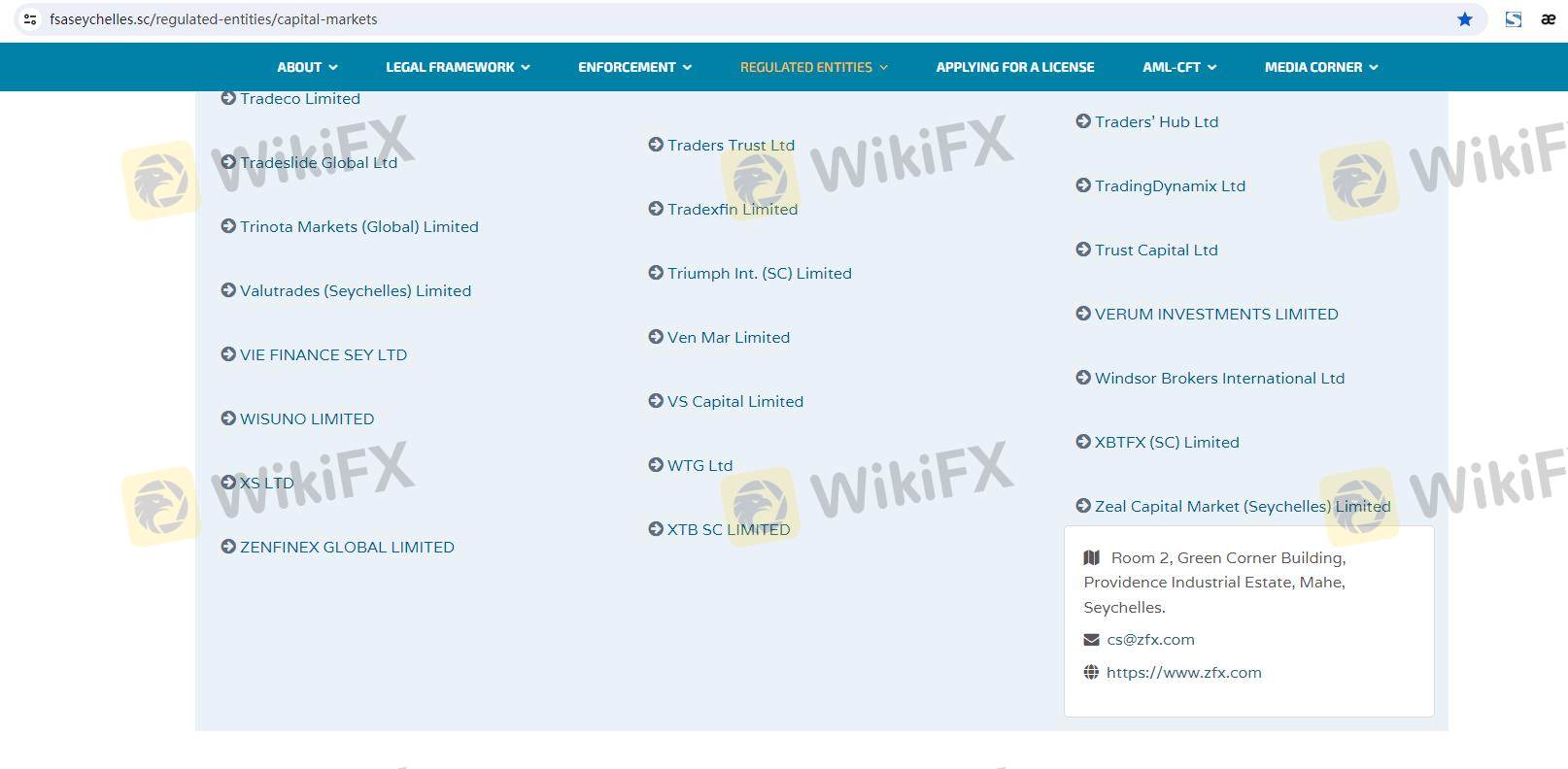Click the 'æ' extension icon
This screenshot has height=769, width=1568.
tap(1548, 19)
